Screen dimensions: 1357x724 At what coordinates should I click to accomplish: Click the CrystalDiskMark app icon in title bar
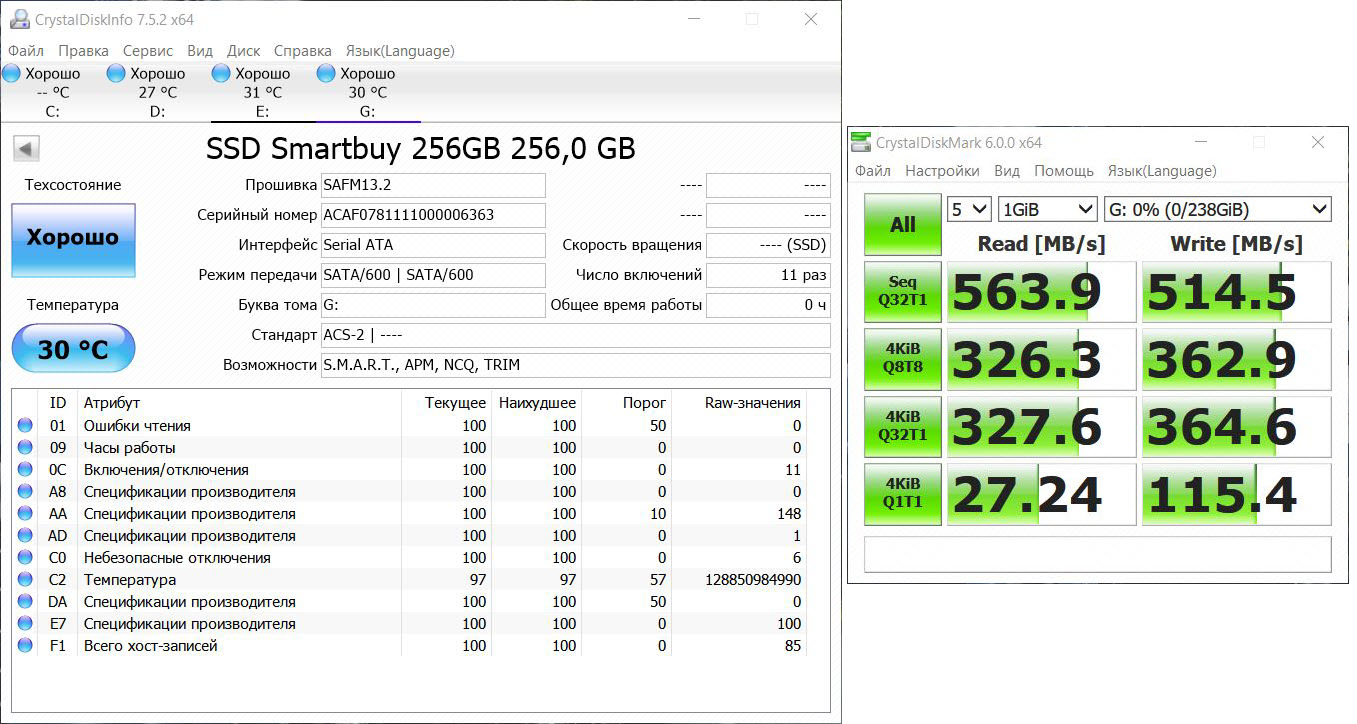coord(860,142)
